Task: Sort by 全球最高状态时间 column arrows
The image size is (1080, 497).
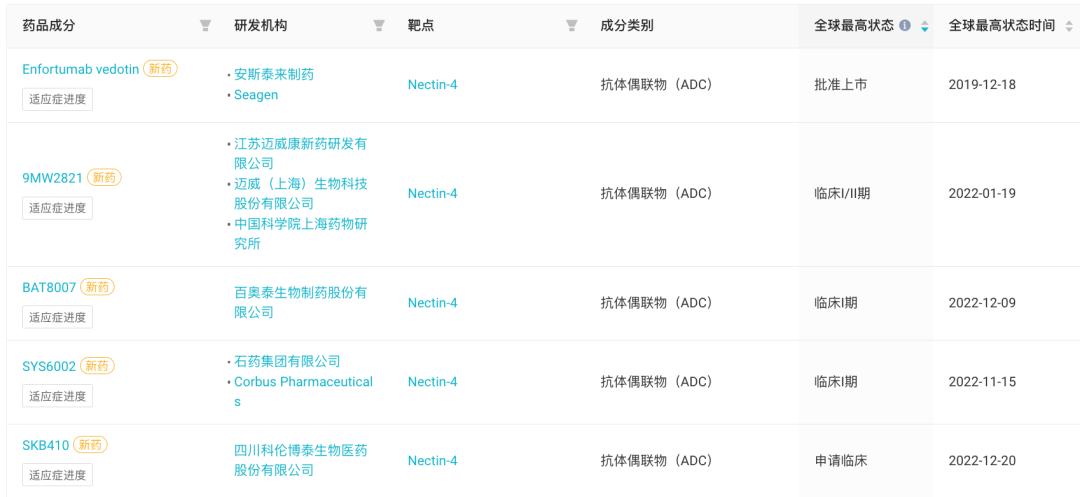Action: pos(1068,26)
